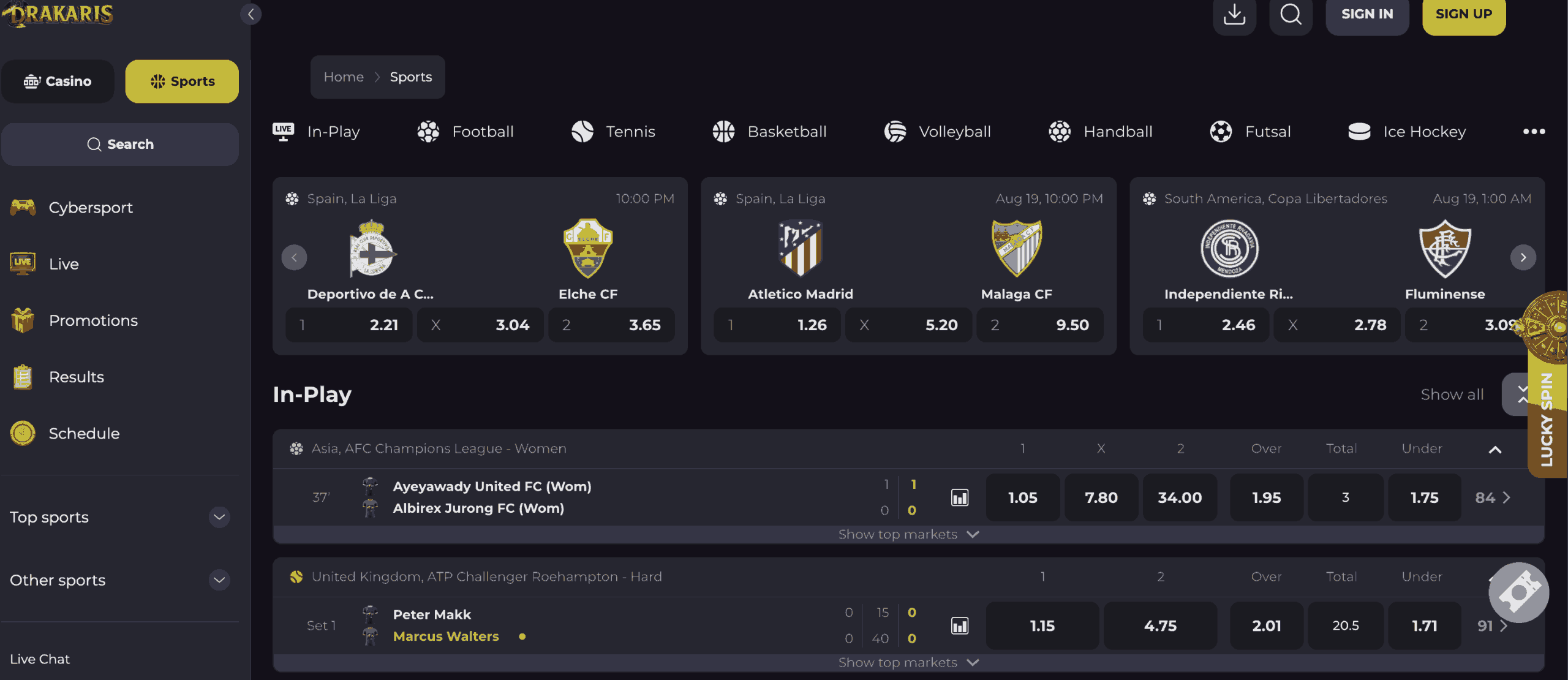Collapse AFC Champions League Women section
The height and width of the screenshot is (680, 1568).
pos(1494,450)
